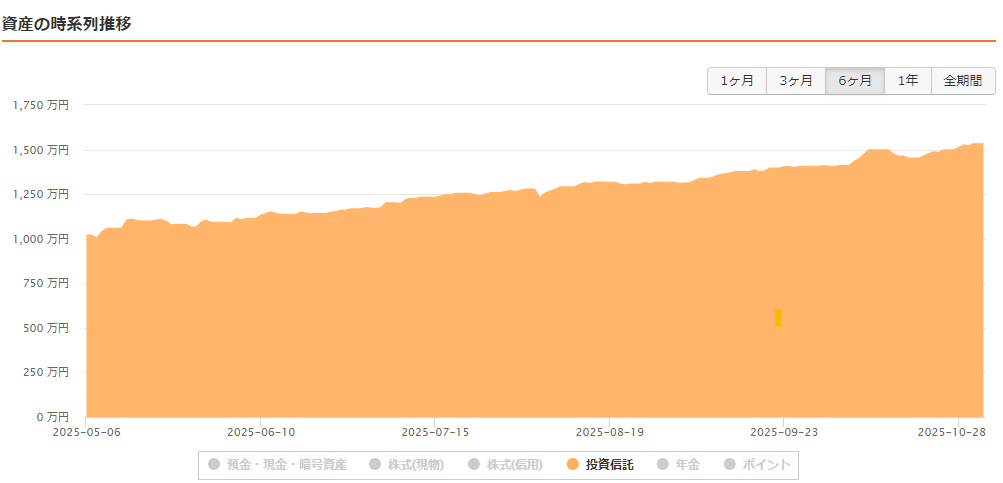Click the 2025-08-19 x-axis date label
This screenshot has height=483, width=1003.
click(x=609, y=432)
